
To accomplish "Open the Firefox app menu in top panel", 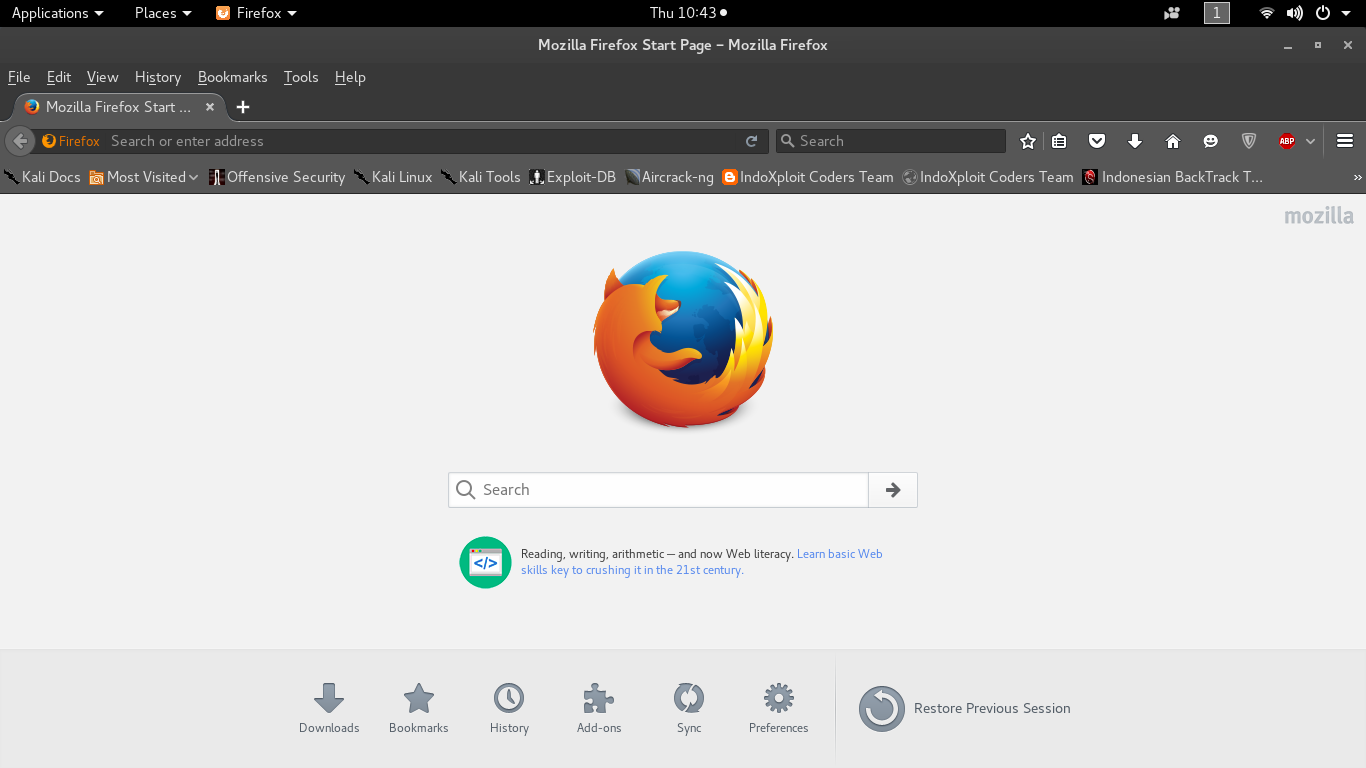I will (x=257, y=13).
